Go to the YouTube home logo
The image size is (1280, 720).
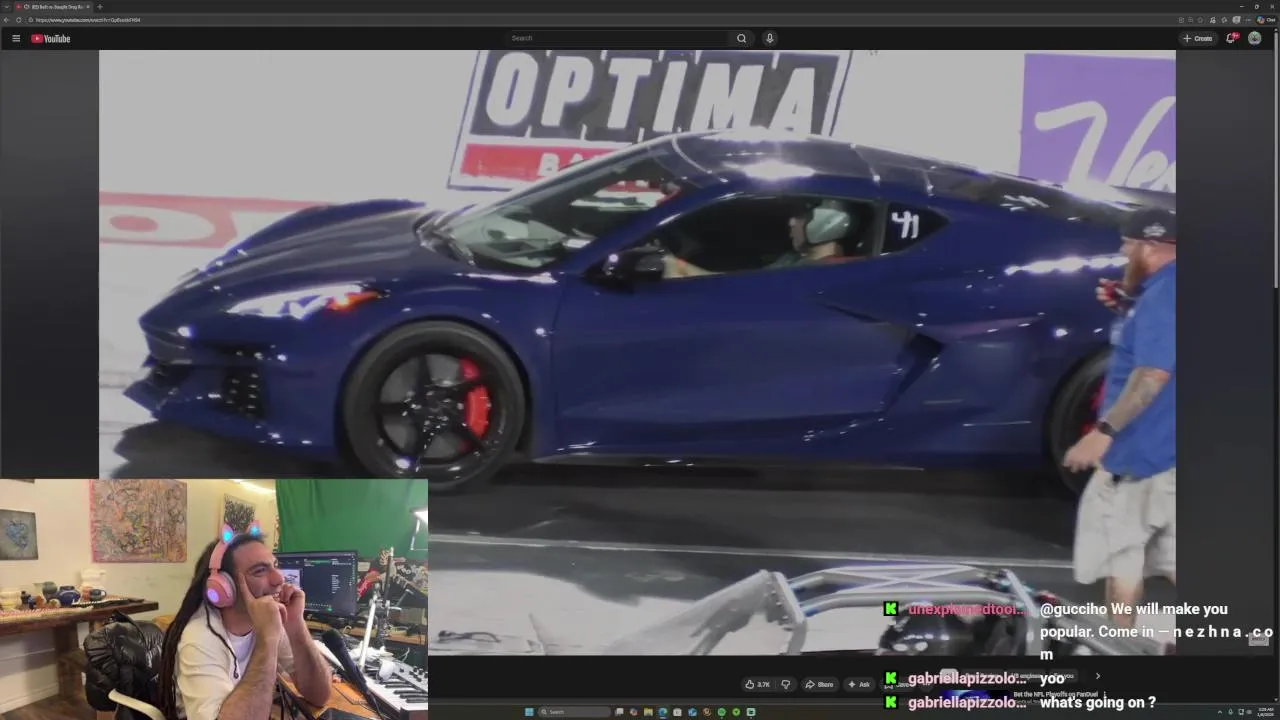click(50, 38)
